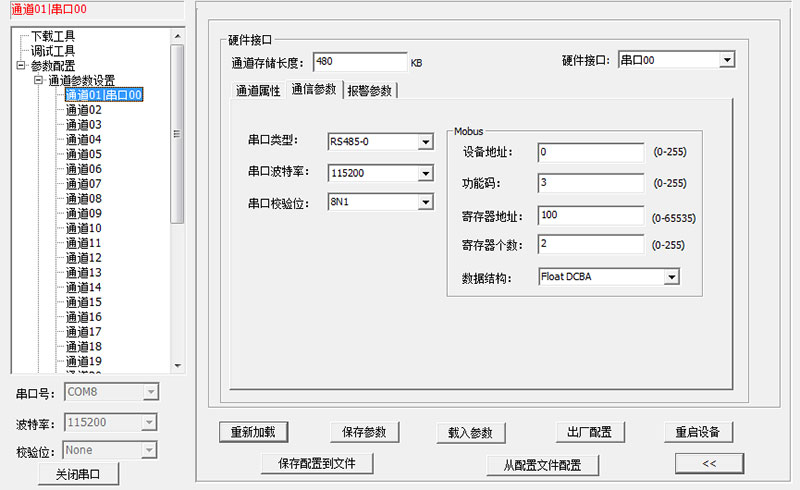
Task: Select 通道12 in the tree
Action: click(x=84, y=258)
